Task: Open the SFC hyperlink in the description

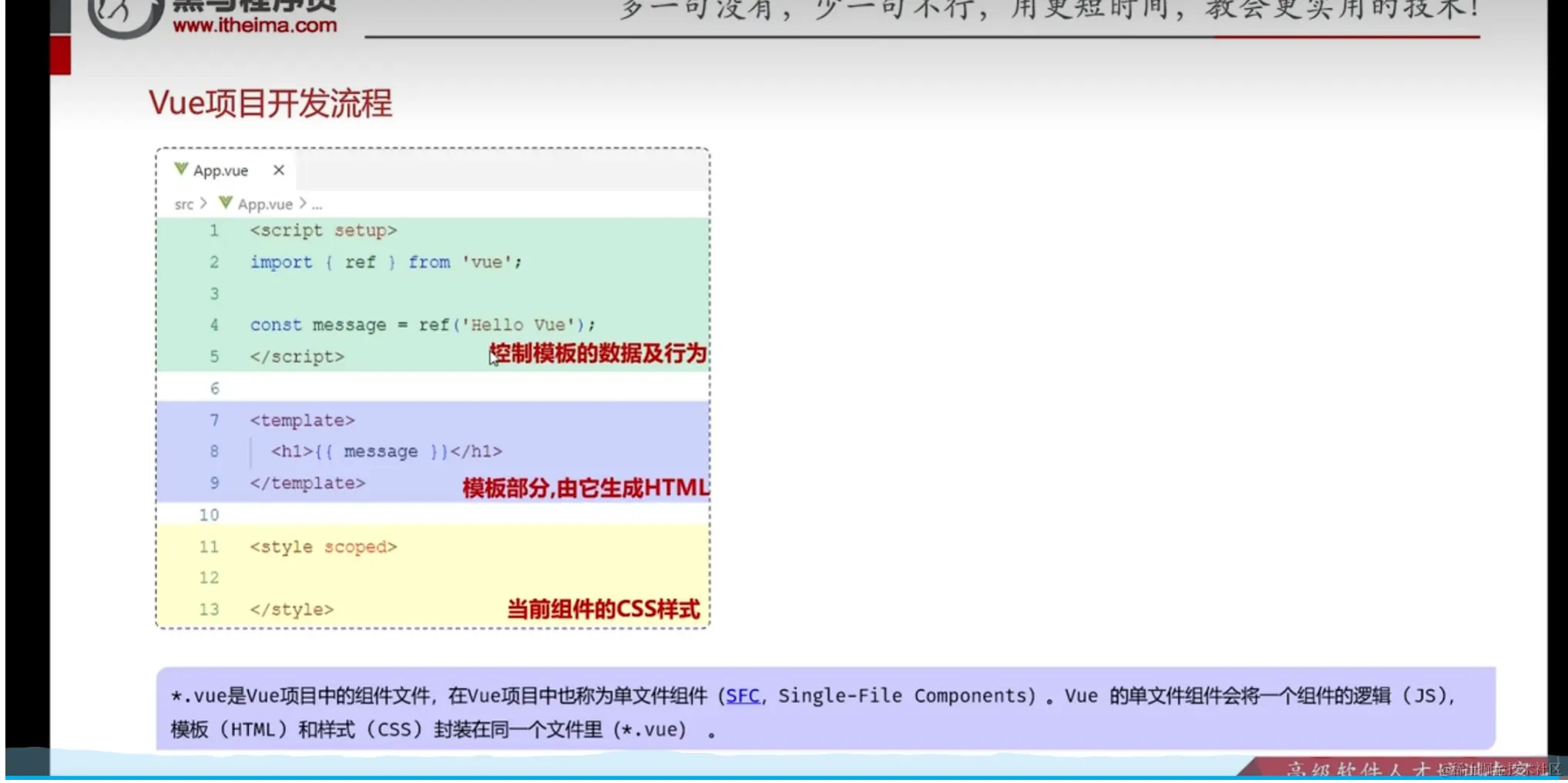Action: (743, 696)
